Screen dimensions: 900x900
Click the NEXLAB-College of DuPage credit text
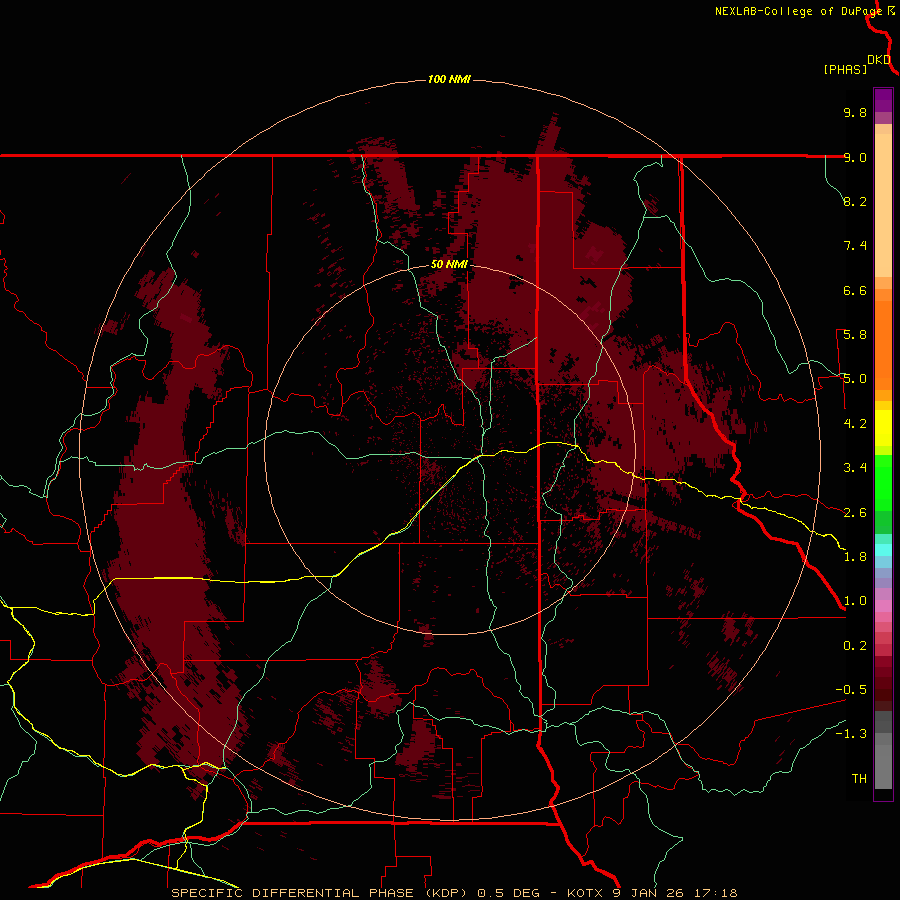(798, 11)
